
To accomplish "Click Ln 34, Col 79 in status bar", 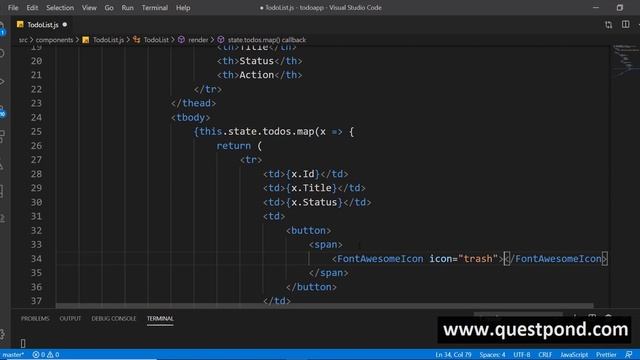I will [453, 355].
